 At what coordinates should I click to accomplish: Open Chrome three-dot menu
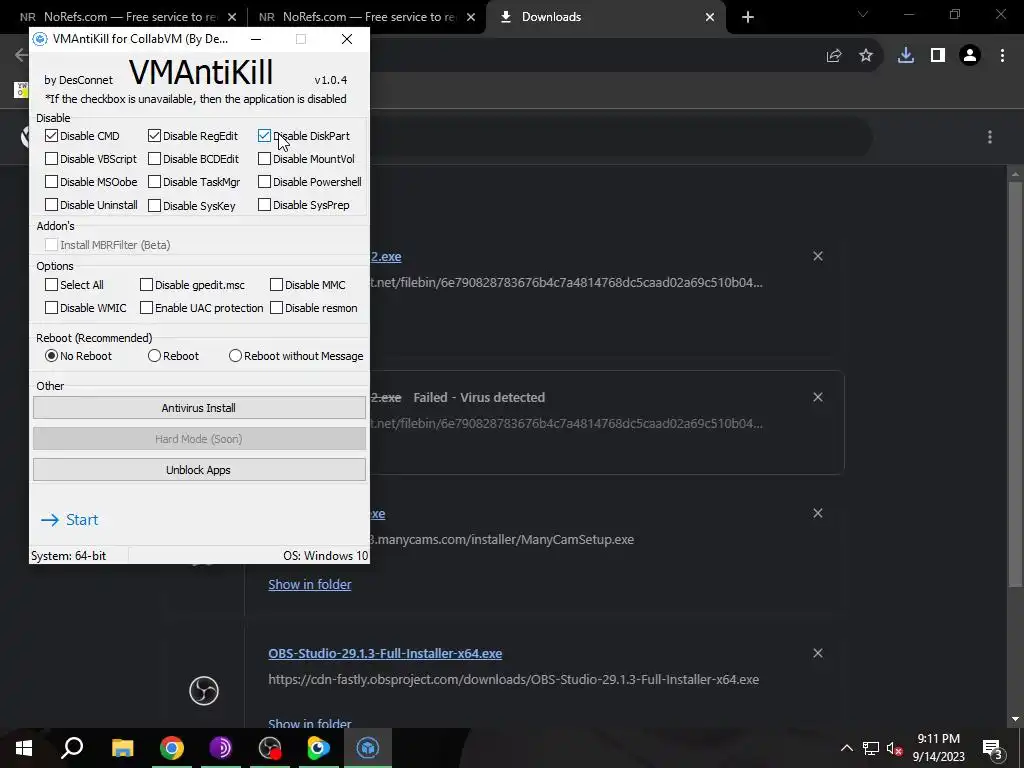pyautogui.click(x=1002, y=56)
